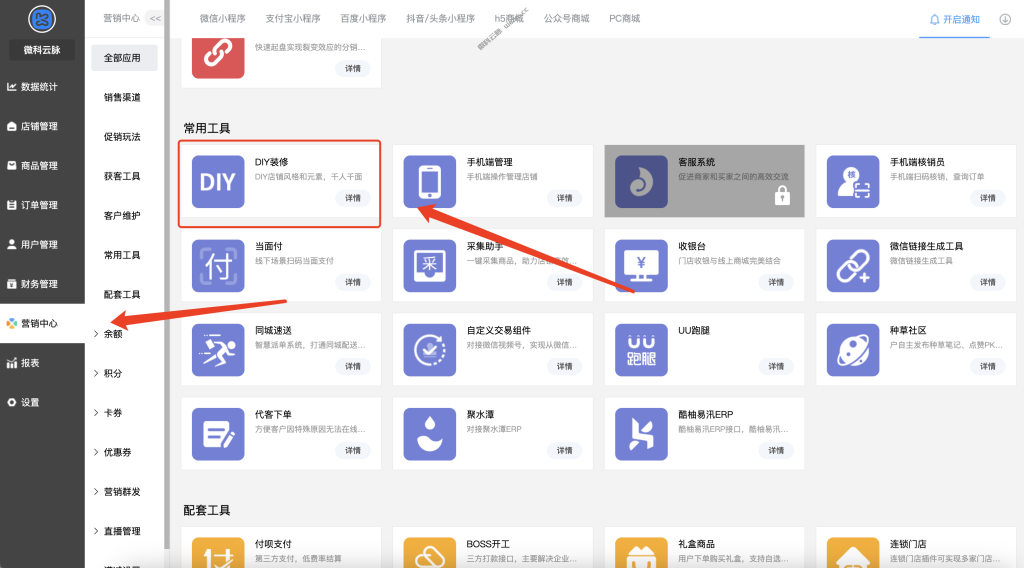Viewport: 1024px width, 568px height.
Task: Open 报表 in main sidebar
Action: point(42,363)
